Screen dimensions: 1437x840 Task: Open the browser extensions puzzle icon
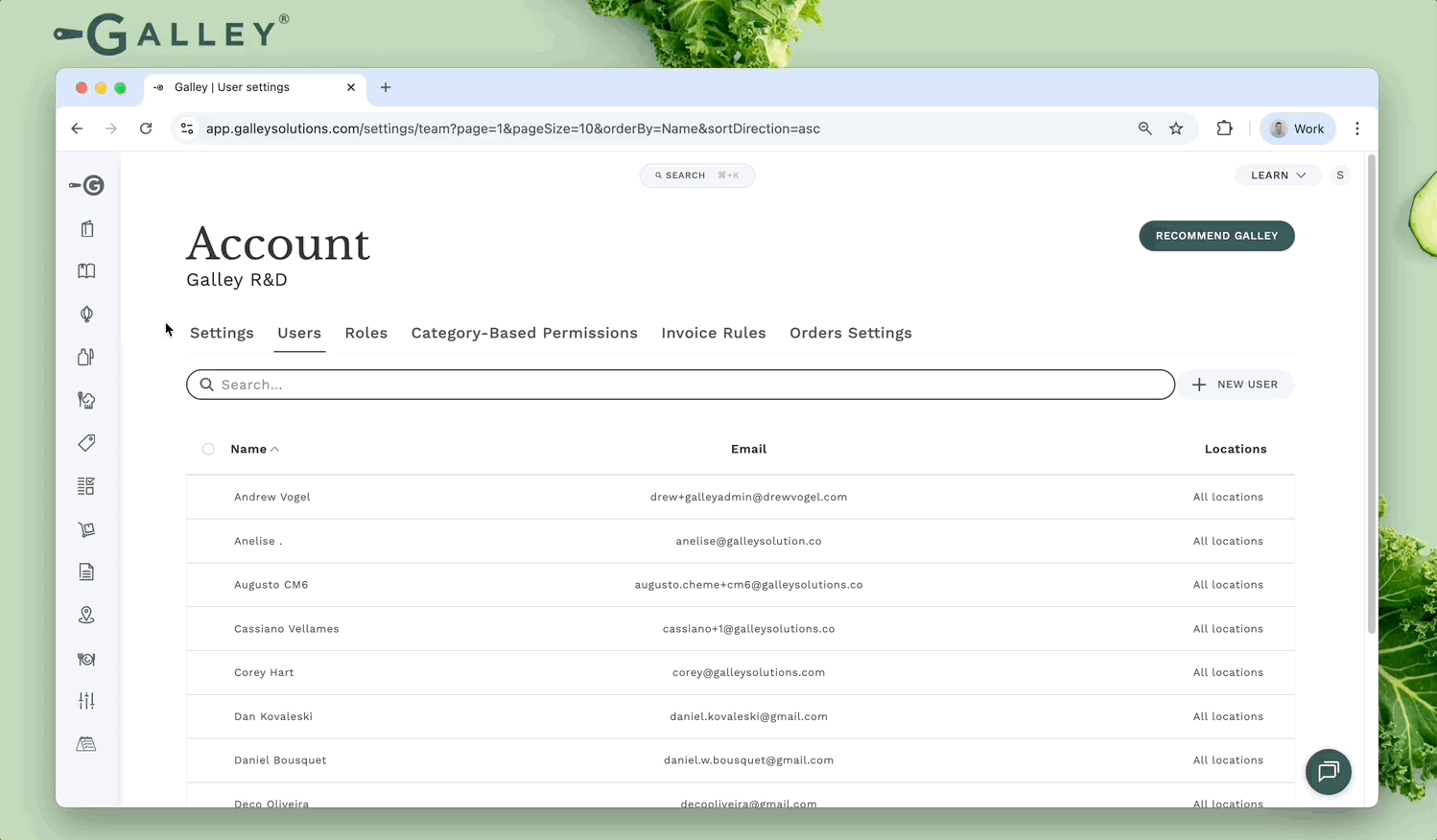1225,128
